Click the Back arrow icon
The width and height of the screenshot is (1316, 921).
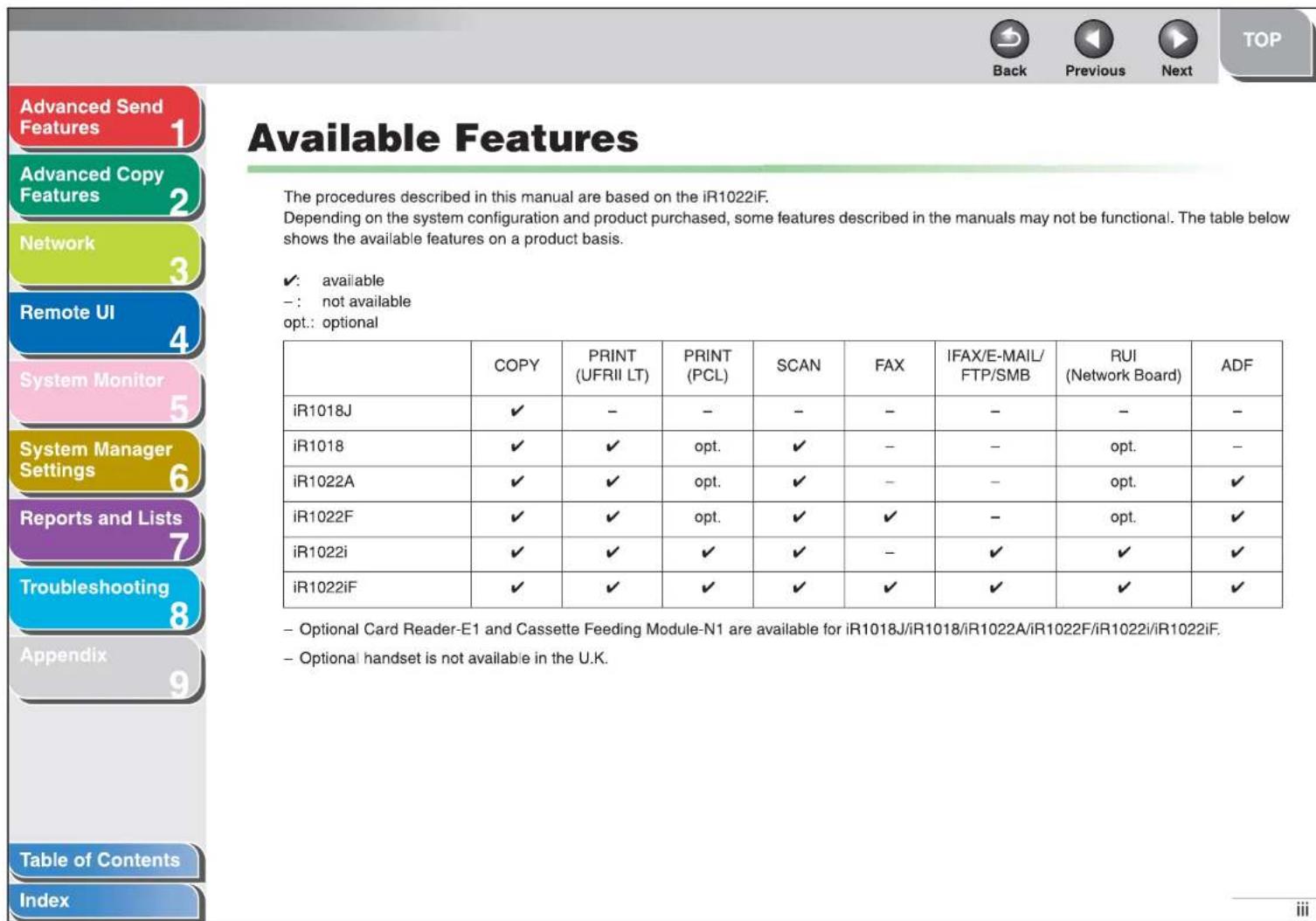point(1009,39)
